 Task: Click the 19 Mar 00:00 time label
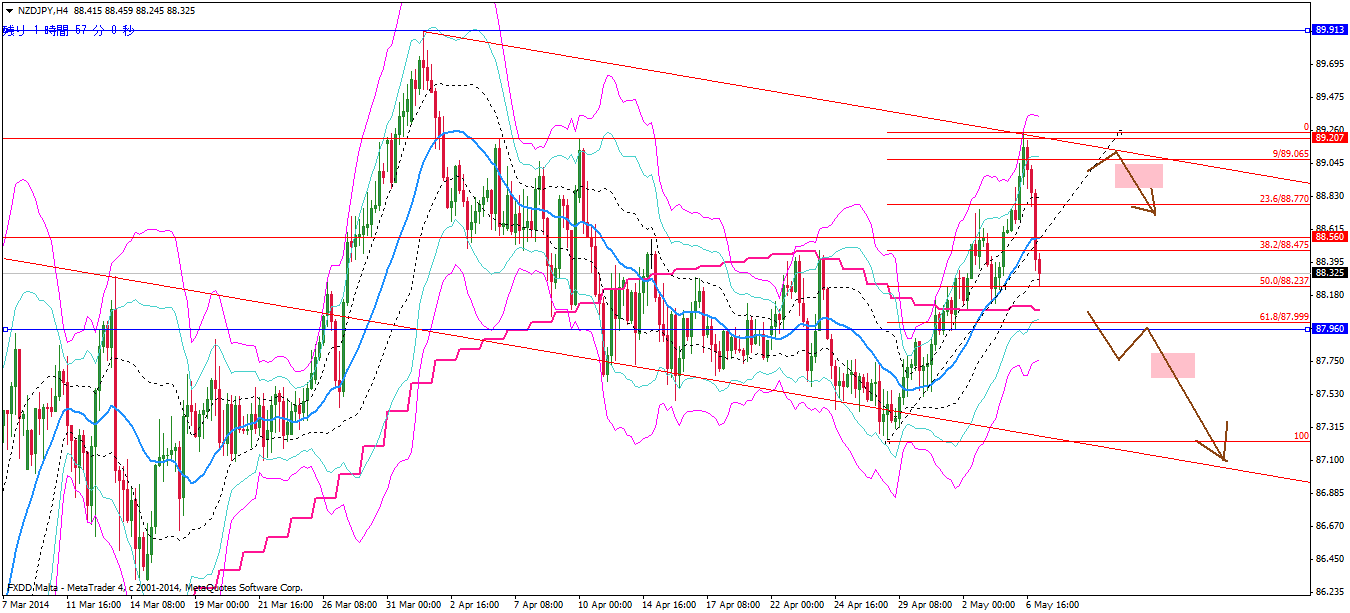[220, 605]
